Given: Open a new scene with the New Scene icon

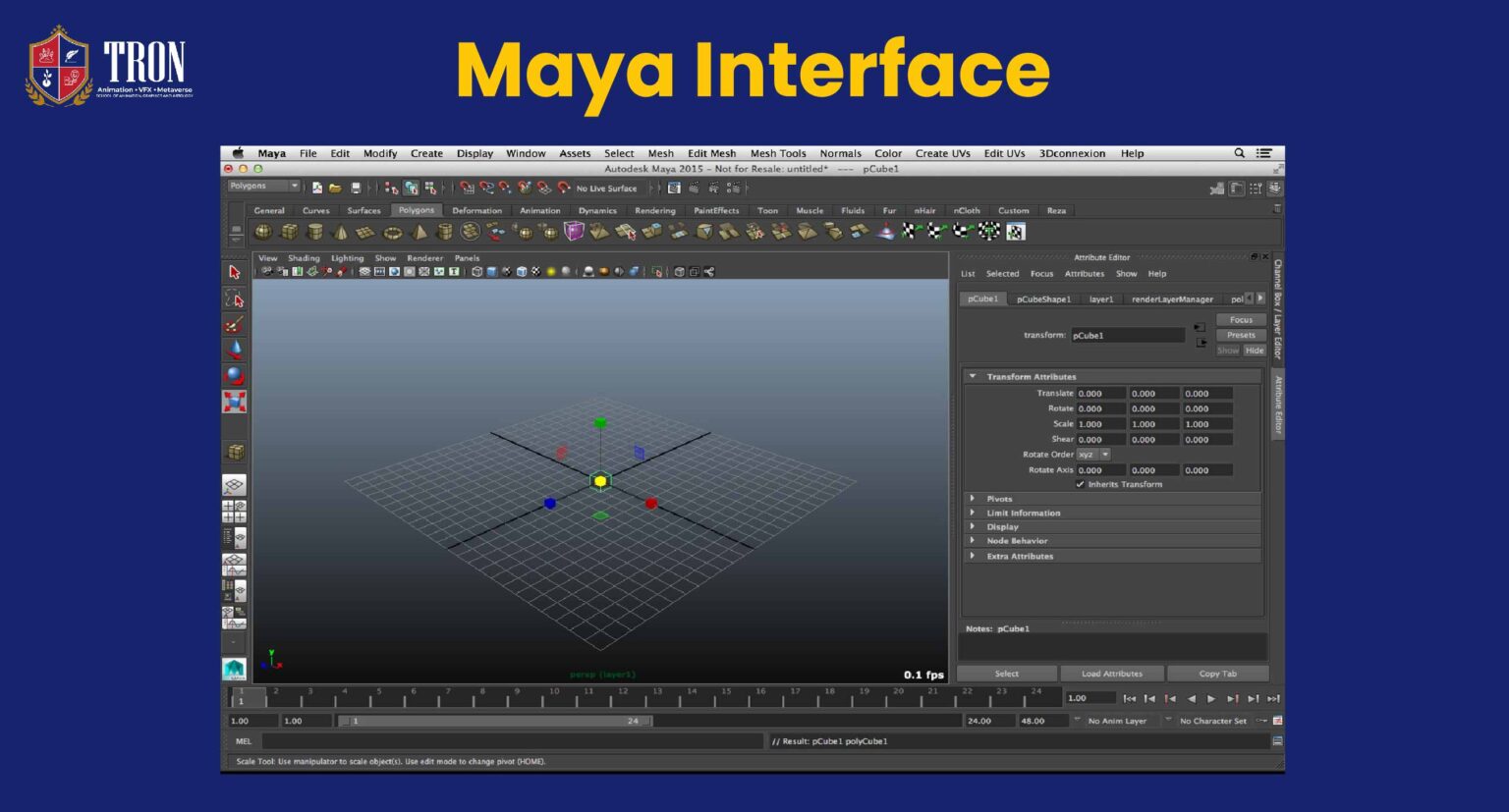Looking at the screenshot, I should (316, 188).
